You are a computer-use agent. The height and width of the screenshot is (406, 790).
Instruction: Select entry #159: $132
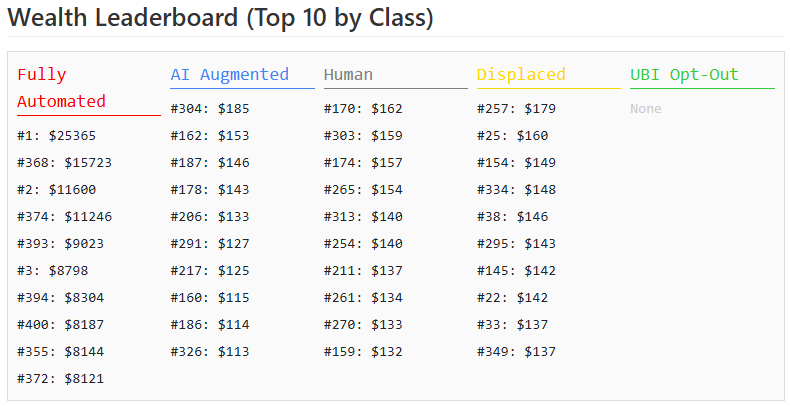pyautogui.click(x=363, y=352)
